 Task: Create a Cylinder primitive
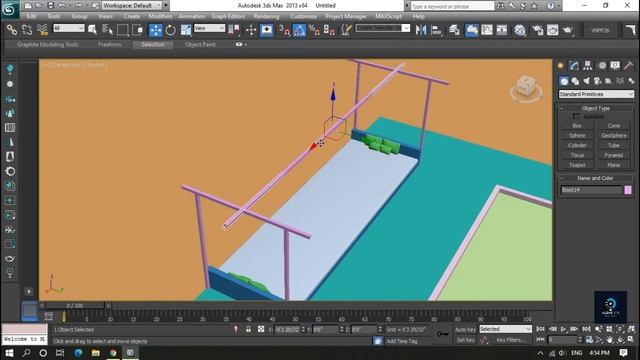click(x=577, y=145)
